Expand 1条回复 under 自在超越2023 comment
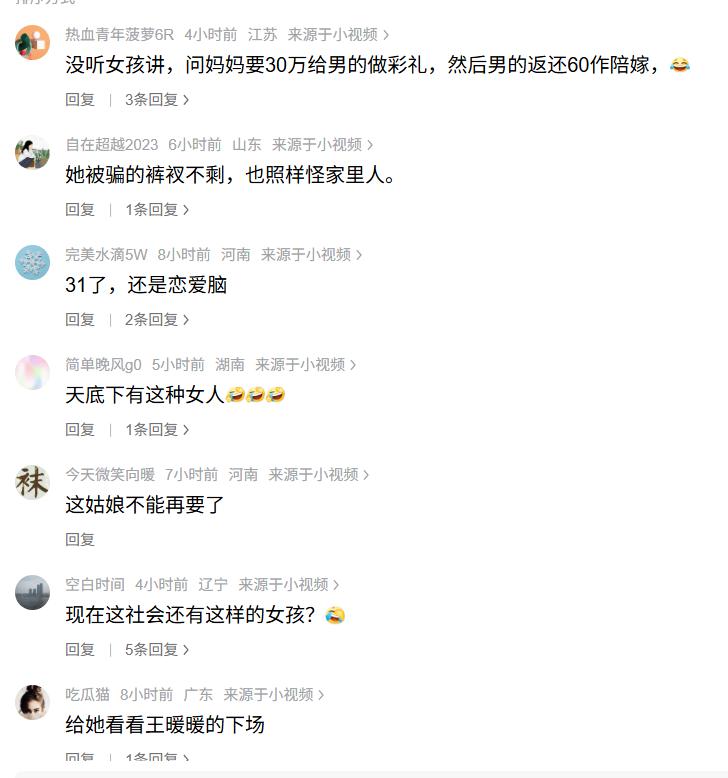 click(157, 210)
